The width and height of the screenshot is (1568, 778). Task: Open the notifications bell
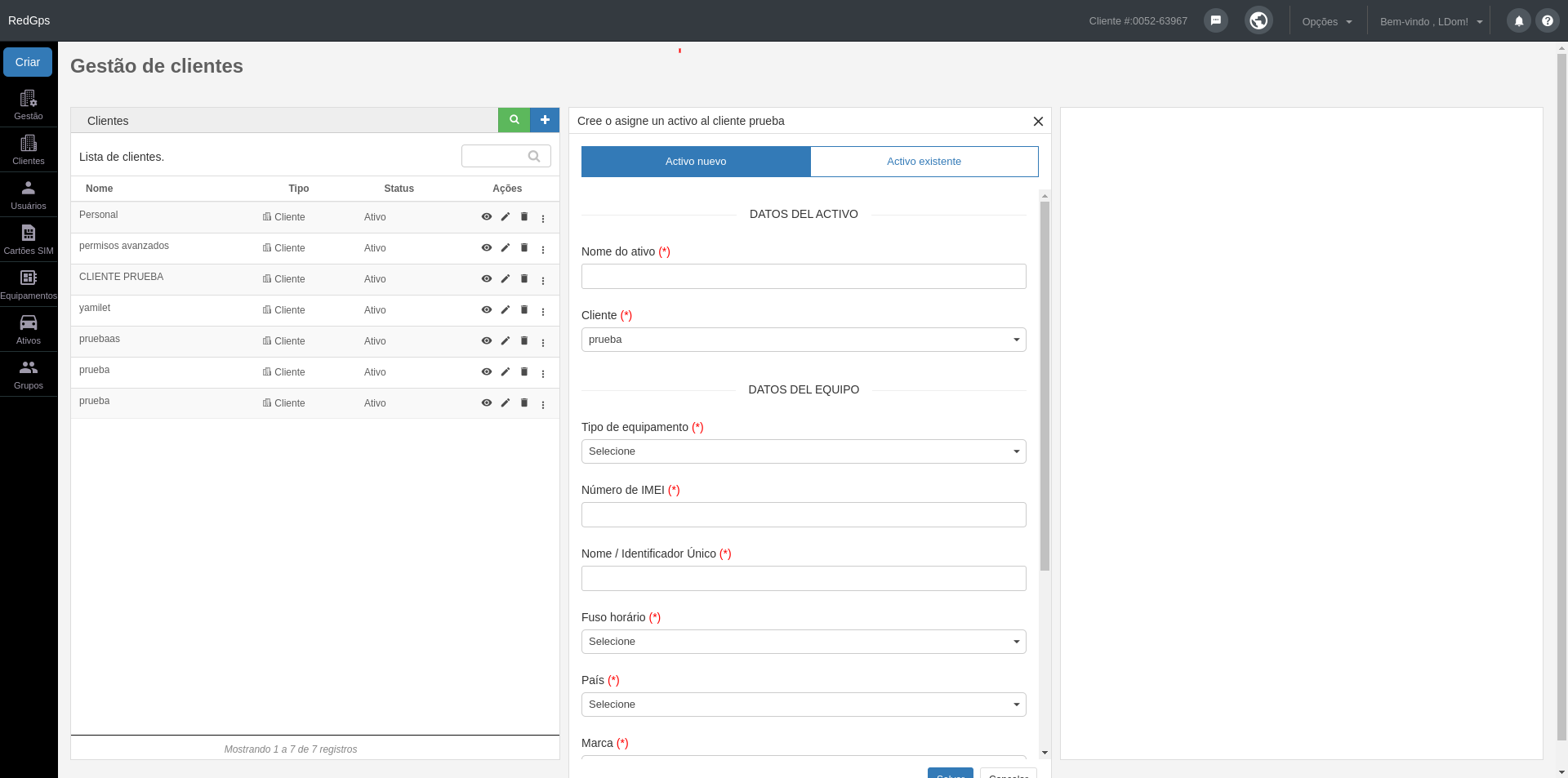[1519, 21]
